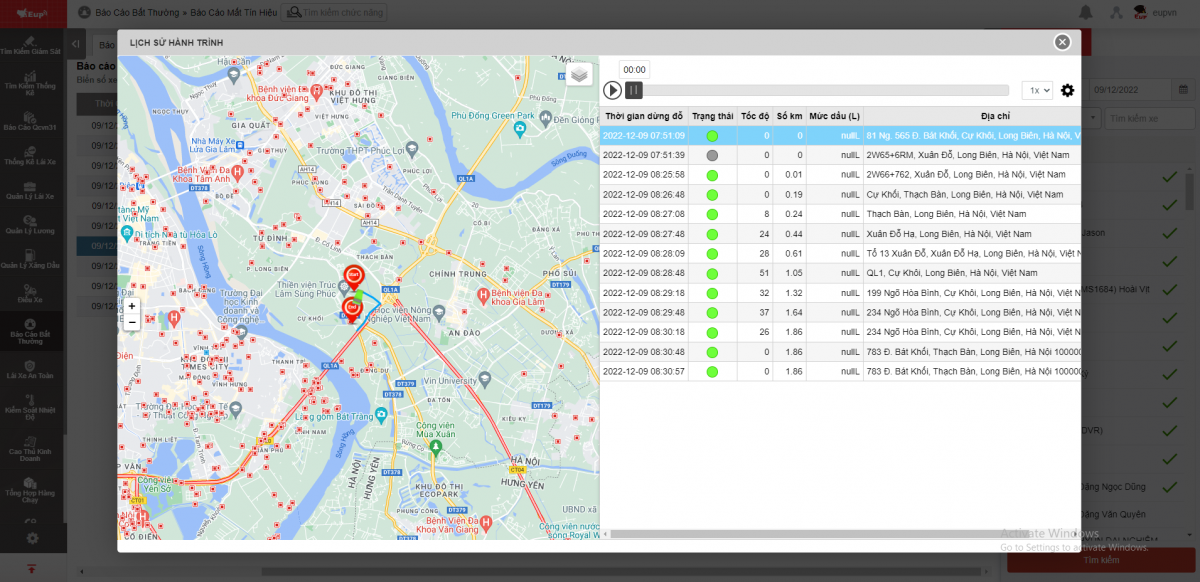Open Báo Cáo Bất Thường sidebar item
This screenshot has width=1200, height=582.
click(x=33, y=331)
